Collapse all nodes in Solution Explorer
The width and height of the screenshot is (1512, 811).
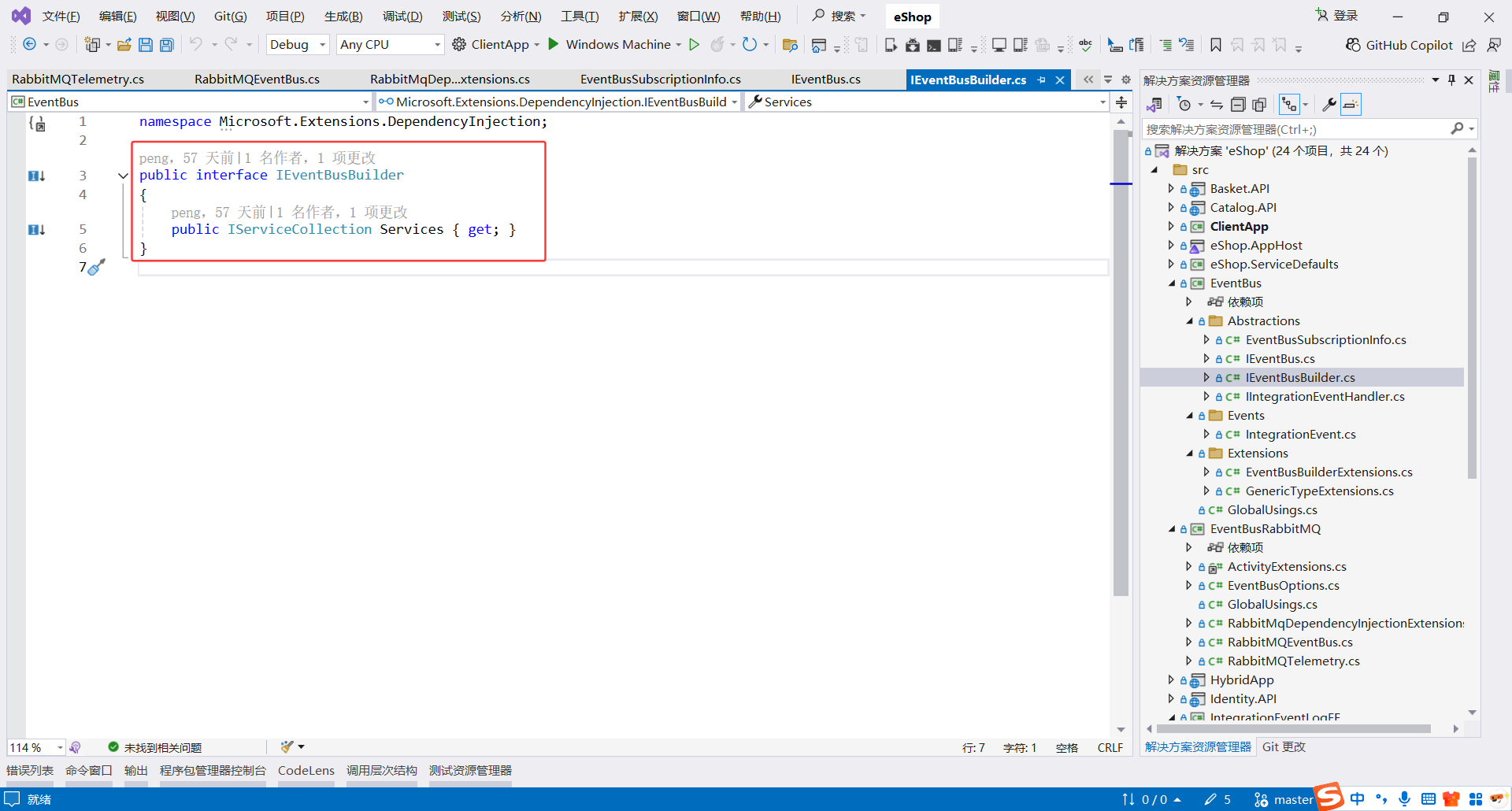[x=1238, y=105]
